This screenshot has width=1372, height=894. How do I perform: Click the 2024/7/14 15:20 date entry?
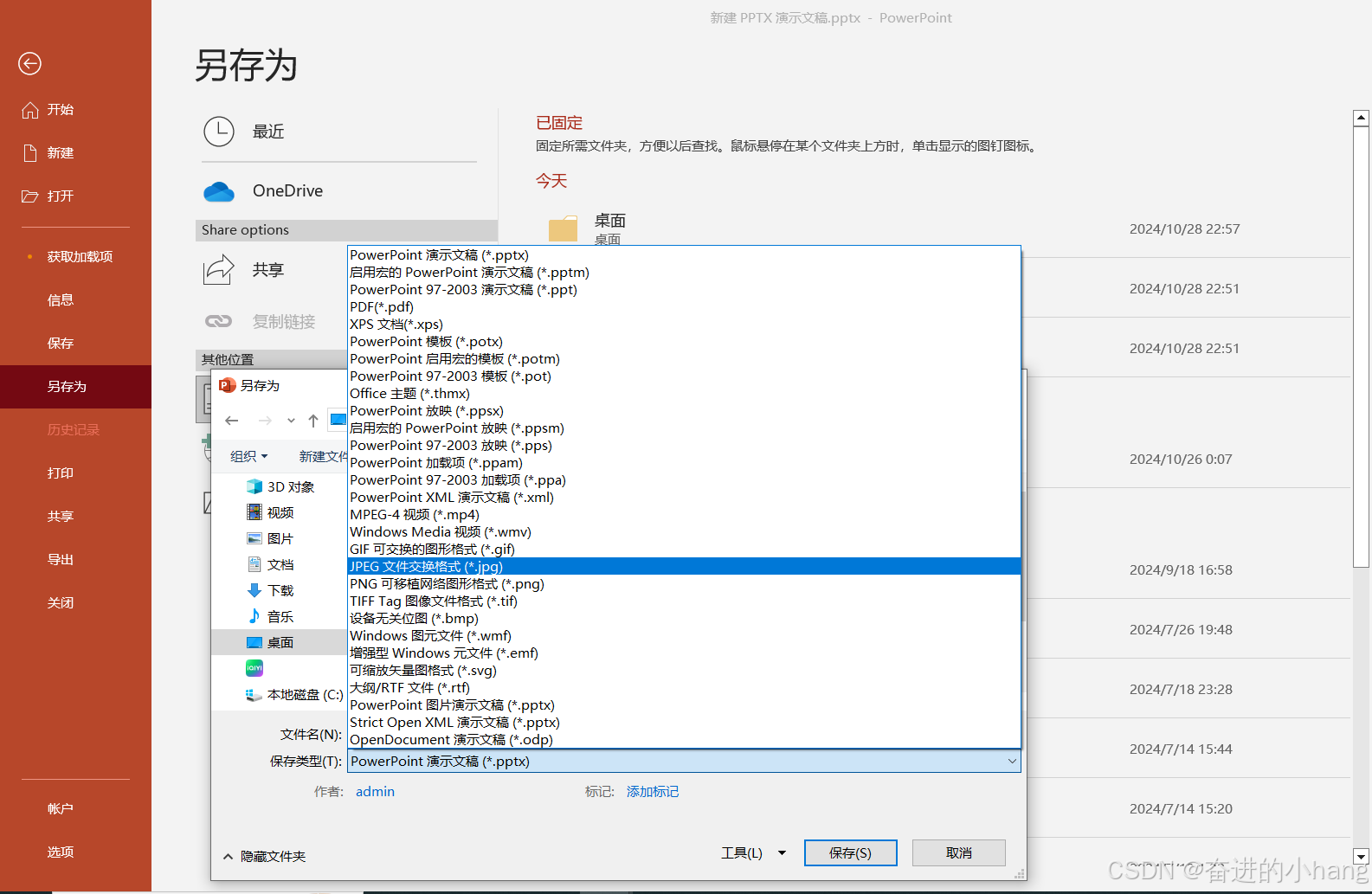point(1181,809)
